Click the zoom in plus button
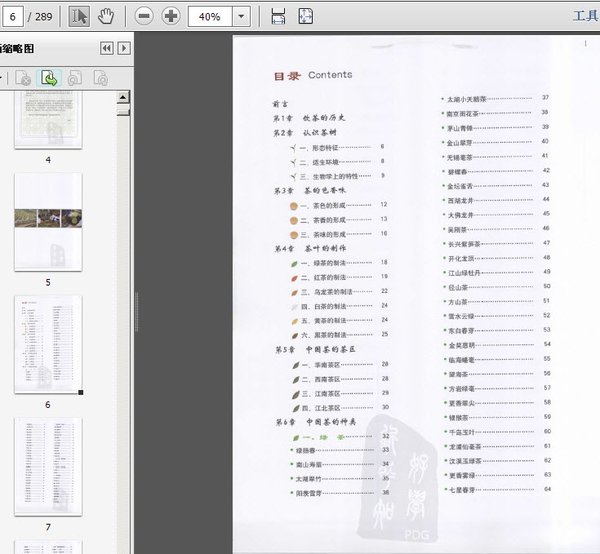Image resolution: width=600 pixels, height=554 pixels. [170, 16]
